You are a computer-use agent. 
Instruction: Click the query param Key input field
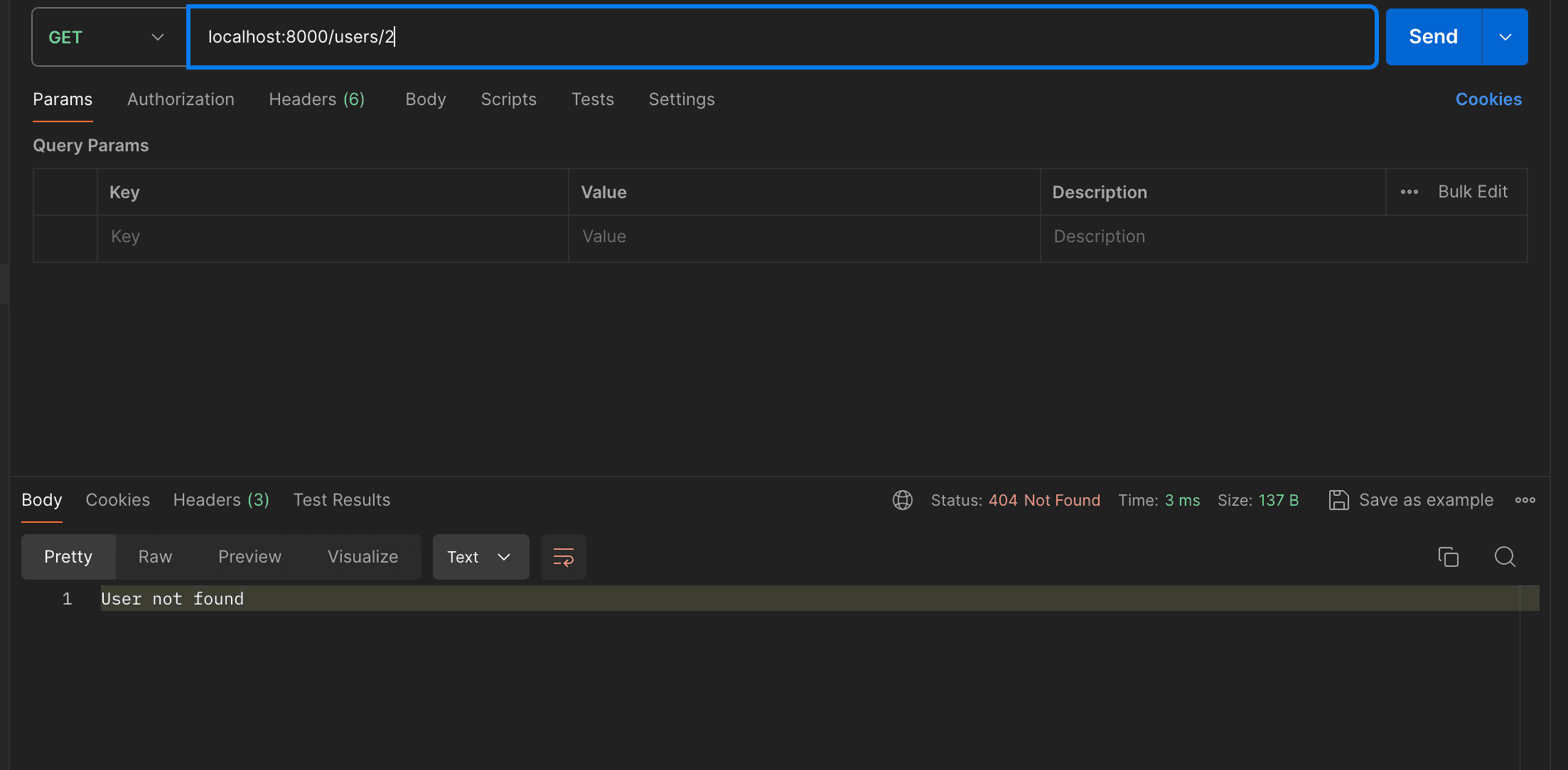click(x=331, y=237)
